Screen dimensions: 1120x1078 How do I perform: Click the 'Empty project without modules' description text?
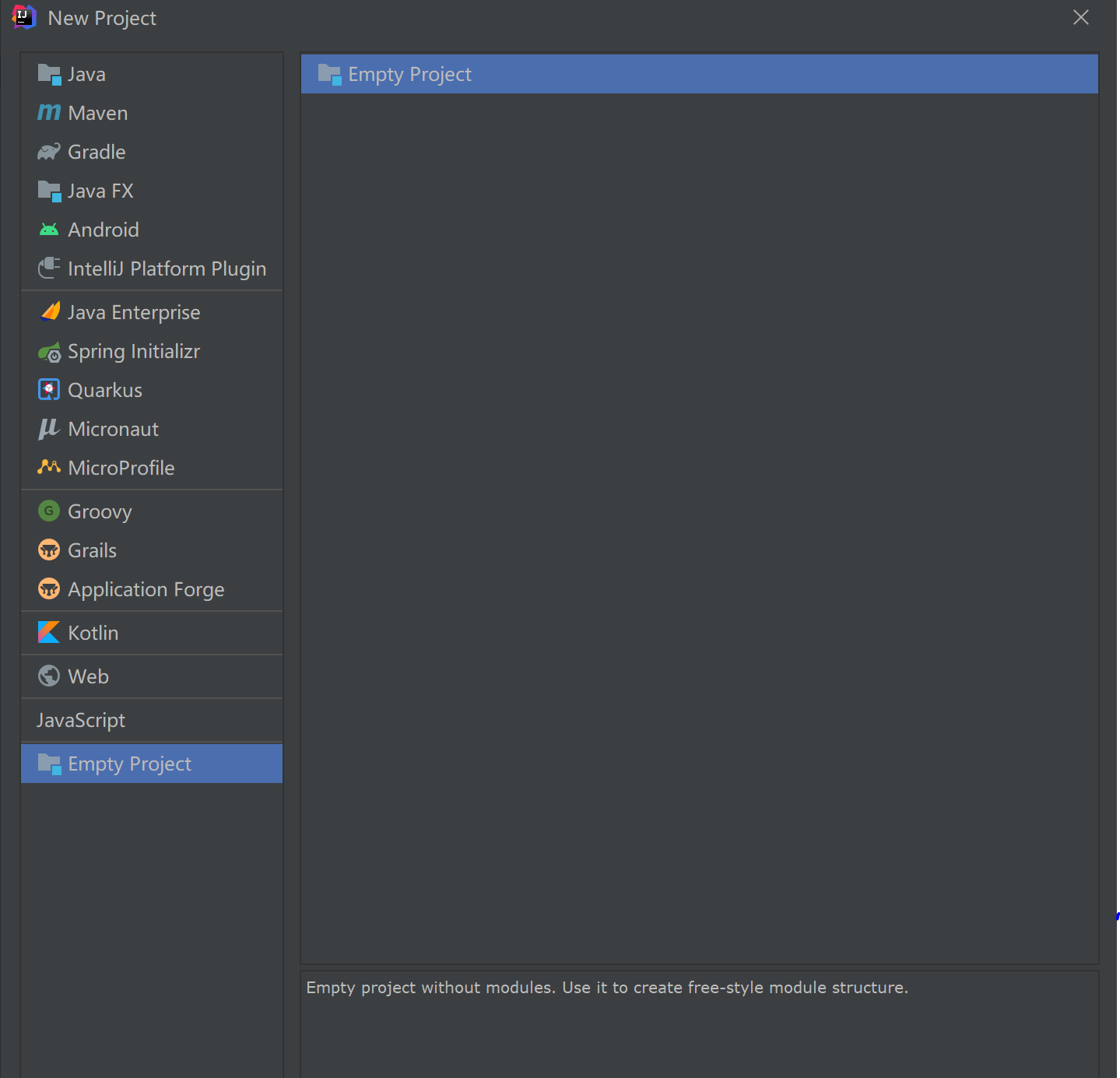[607, 988]
